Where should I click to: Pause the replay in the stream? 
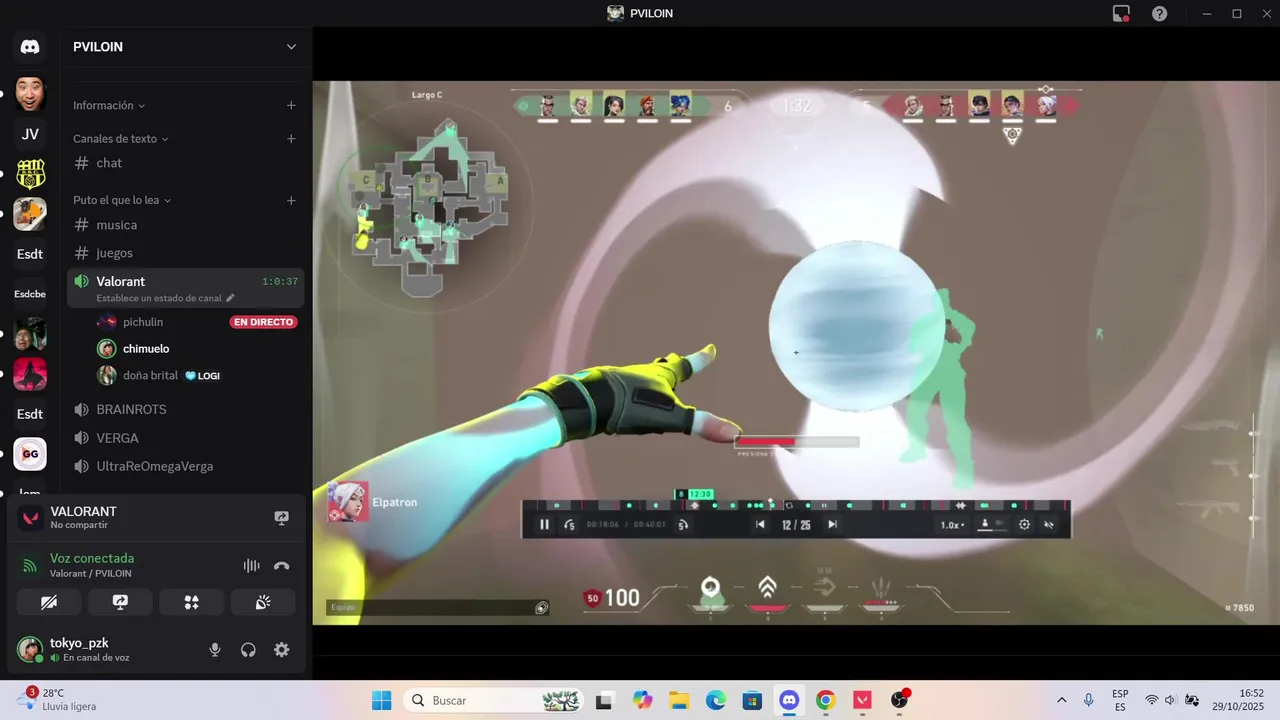544,524
